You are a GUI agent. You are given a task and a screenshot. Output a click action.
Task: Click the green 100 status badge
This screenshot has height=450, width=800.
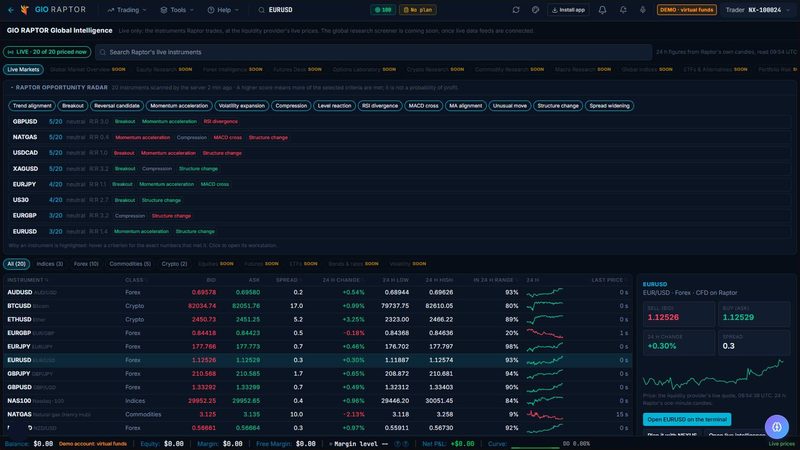click(383, 10)
